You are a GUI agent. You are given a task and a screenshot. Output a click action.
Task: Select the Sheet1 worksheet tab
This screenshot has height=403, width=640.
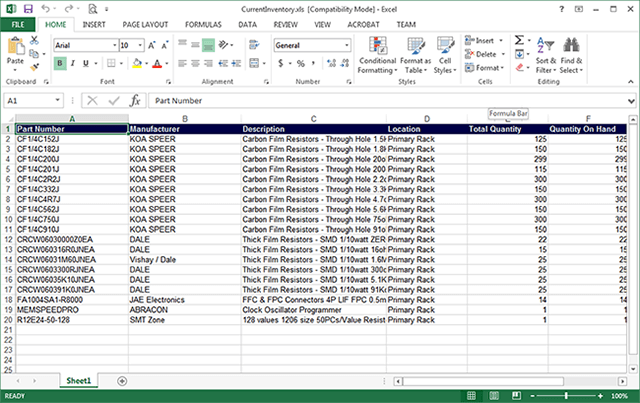[x=78, y=381]
